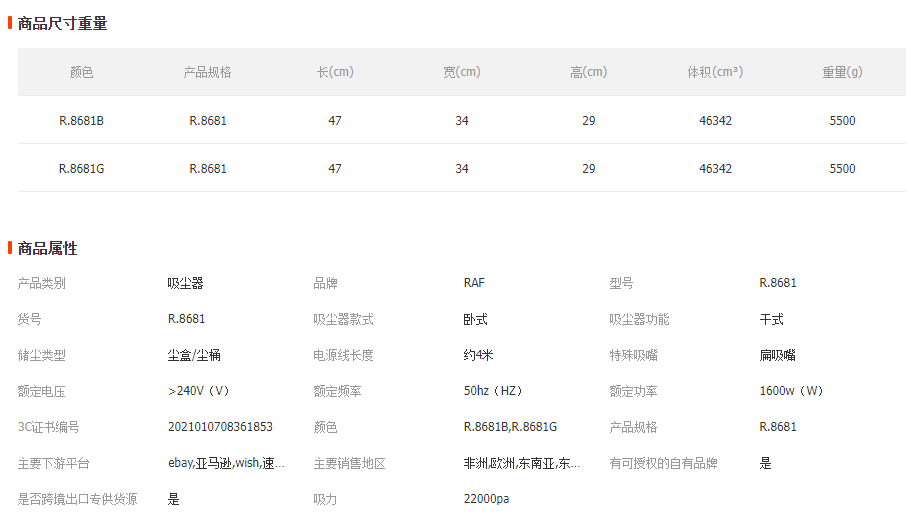
Task: Click the 吸尘器 category value
Action: point(185,283)
